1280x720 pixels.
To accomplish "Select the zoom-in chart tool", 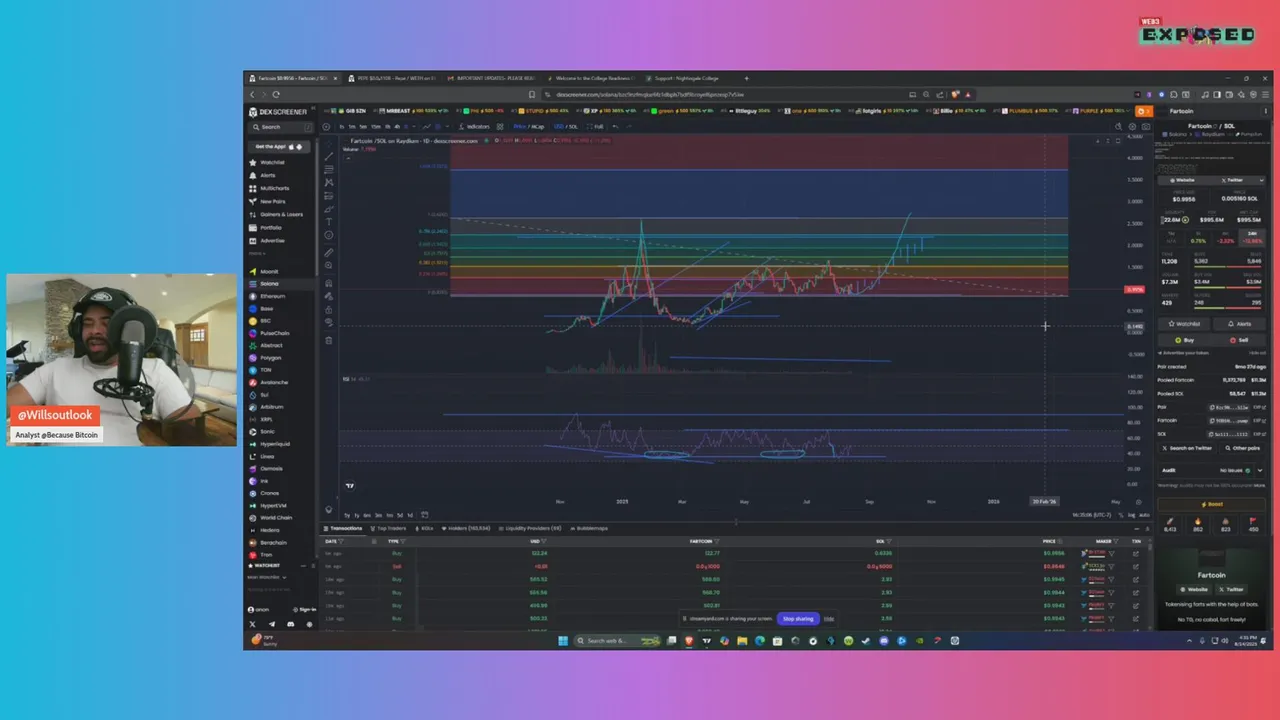I will click(329, 265).
